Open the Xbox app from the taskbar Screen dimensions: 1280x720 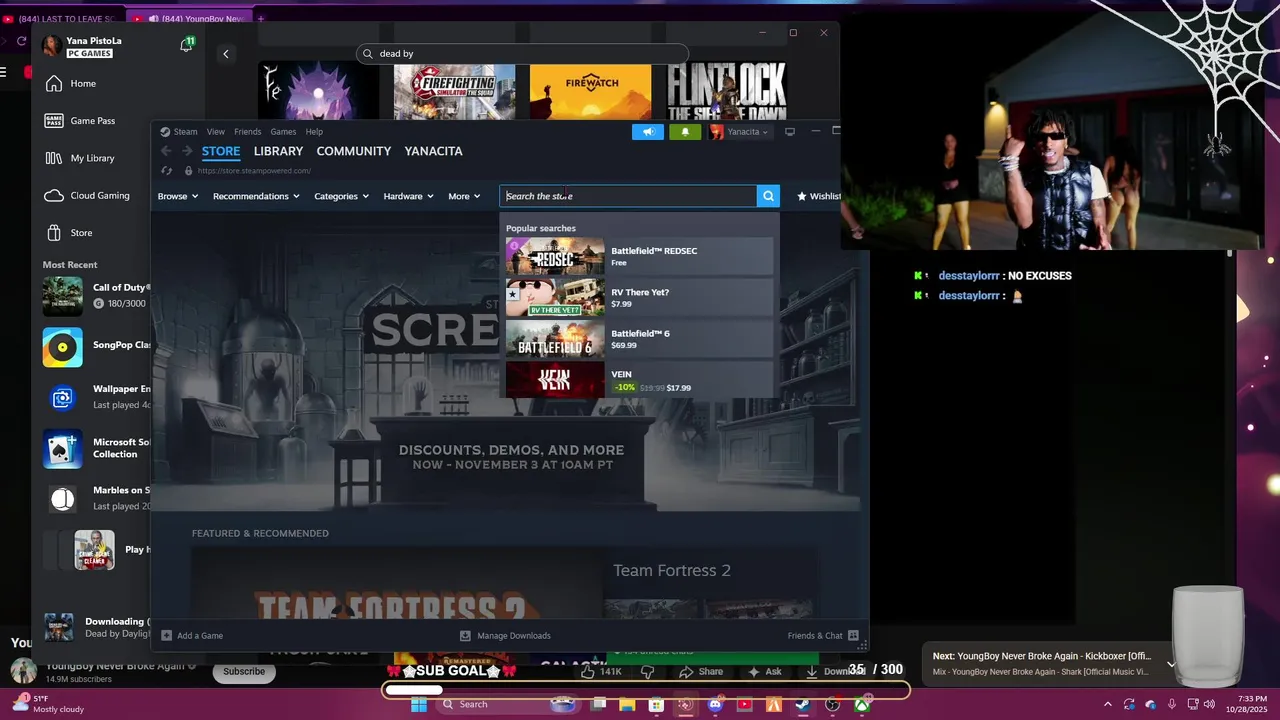[861, 705]
